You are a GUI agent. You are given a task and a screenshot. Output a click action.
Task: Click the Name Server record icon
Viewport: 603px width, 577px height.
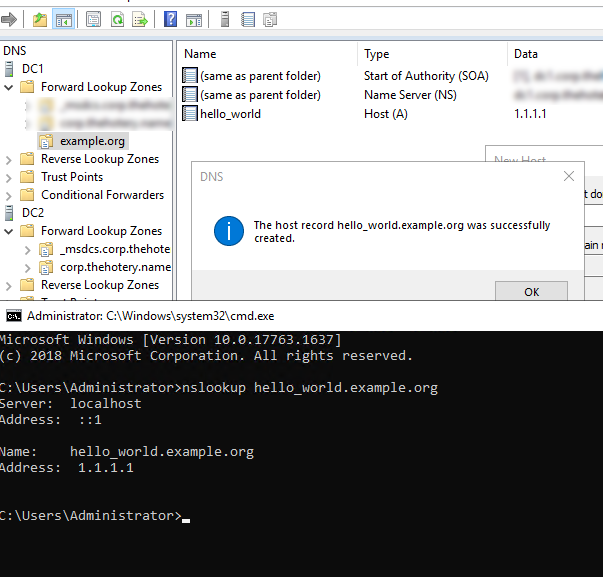pyautogui.click(x=190, y=94)
